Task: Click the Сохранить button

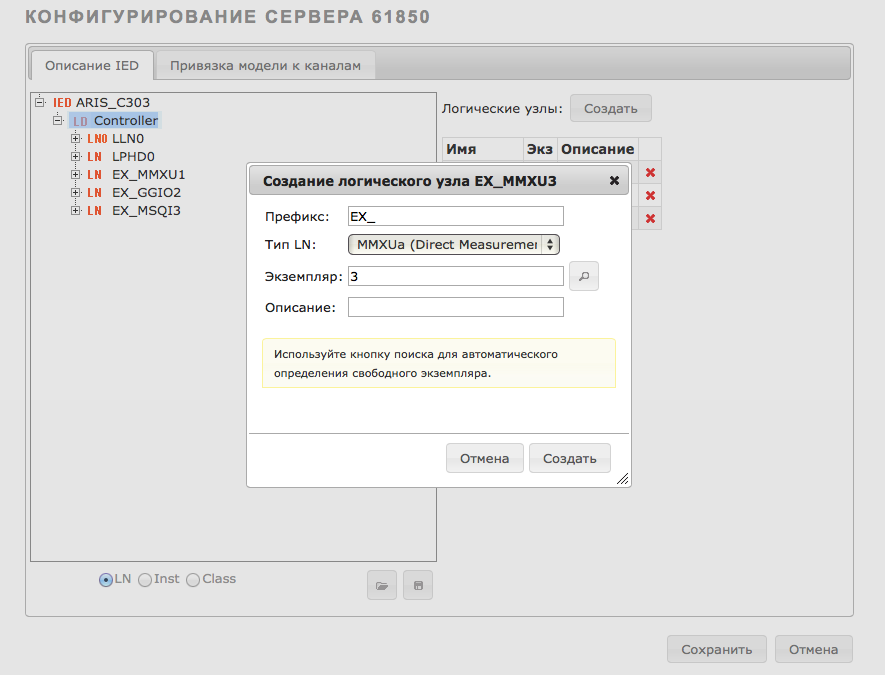Action: coord(716,649)
